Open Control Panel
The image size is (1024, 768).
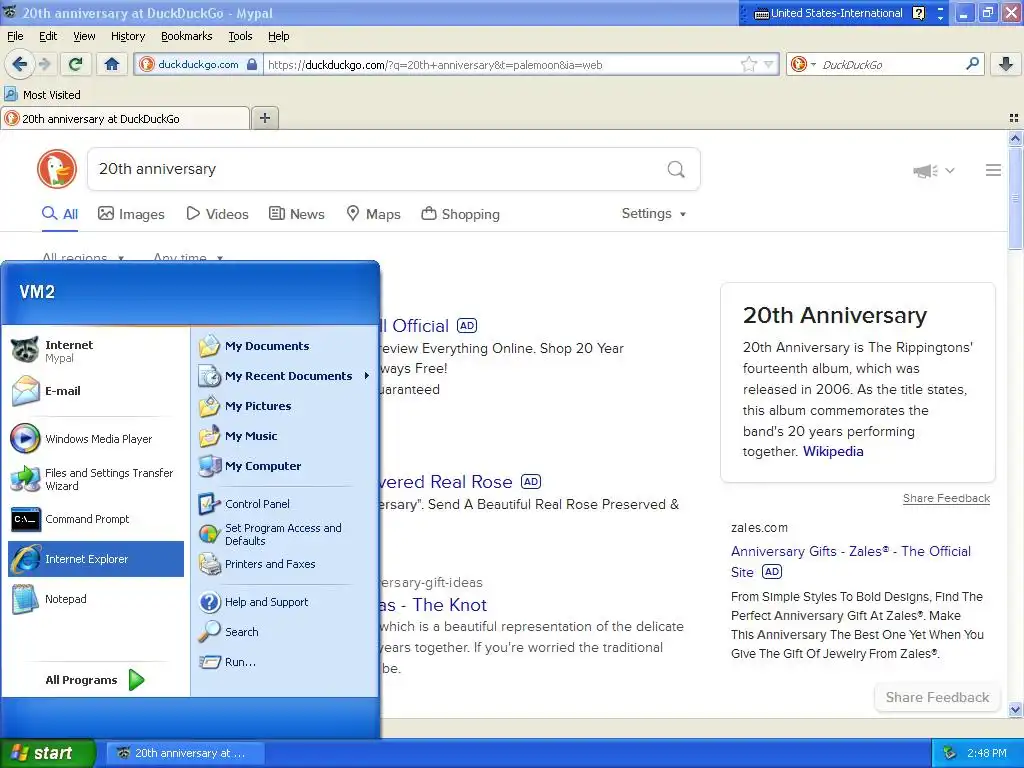(286, 504)
